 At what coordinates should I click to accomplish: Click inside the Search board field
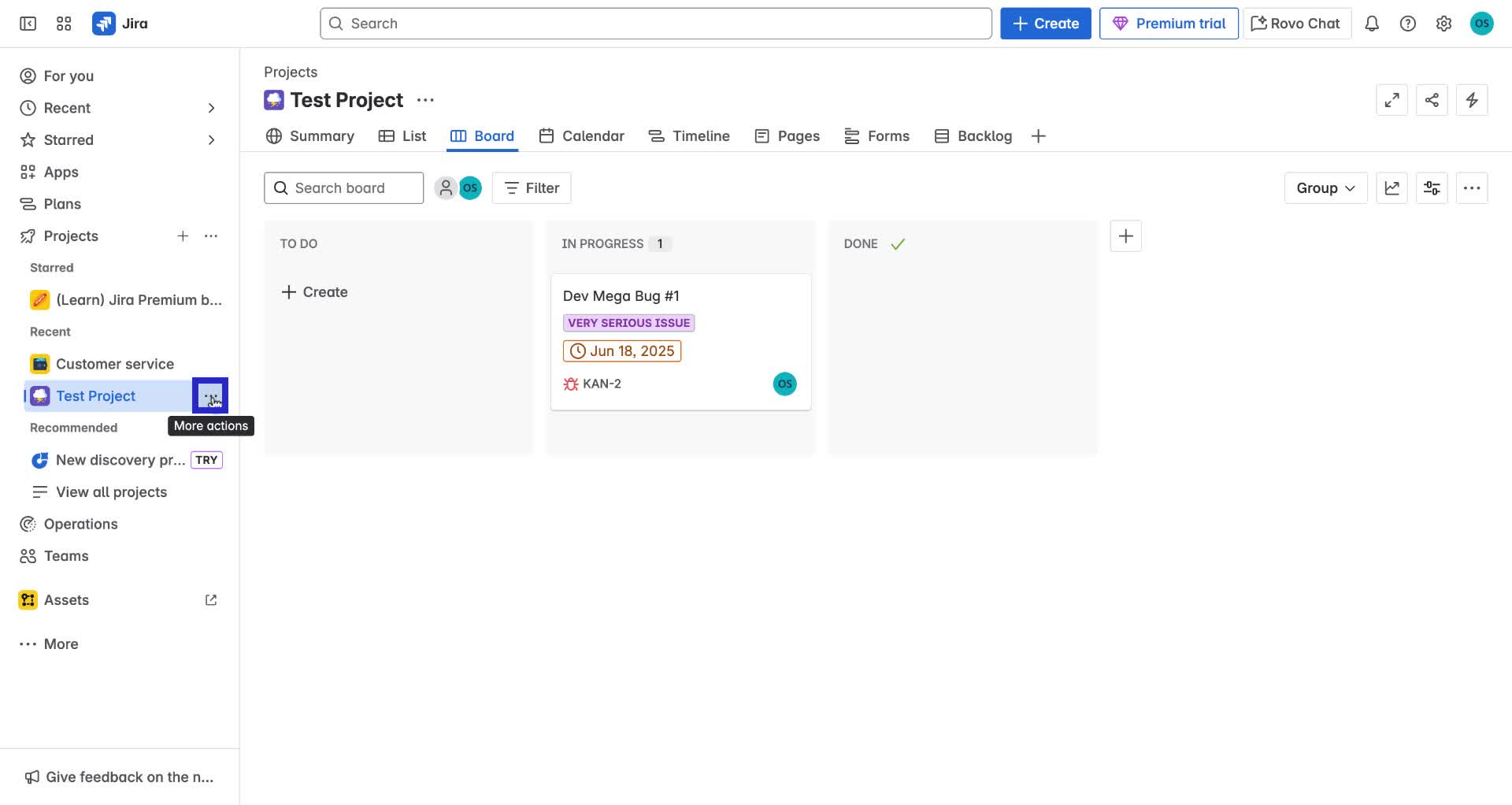coord(344,187)
